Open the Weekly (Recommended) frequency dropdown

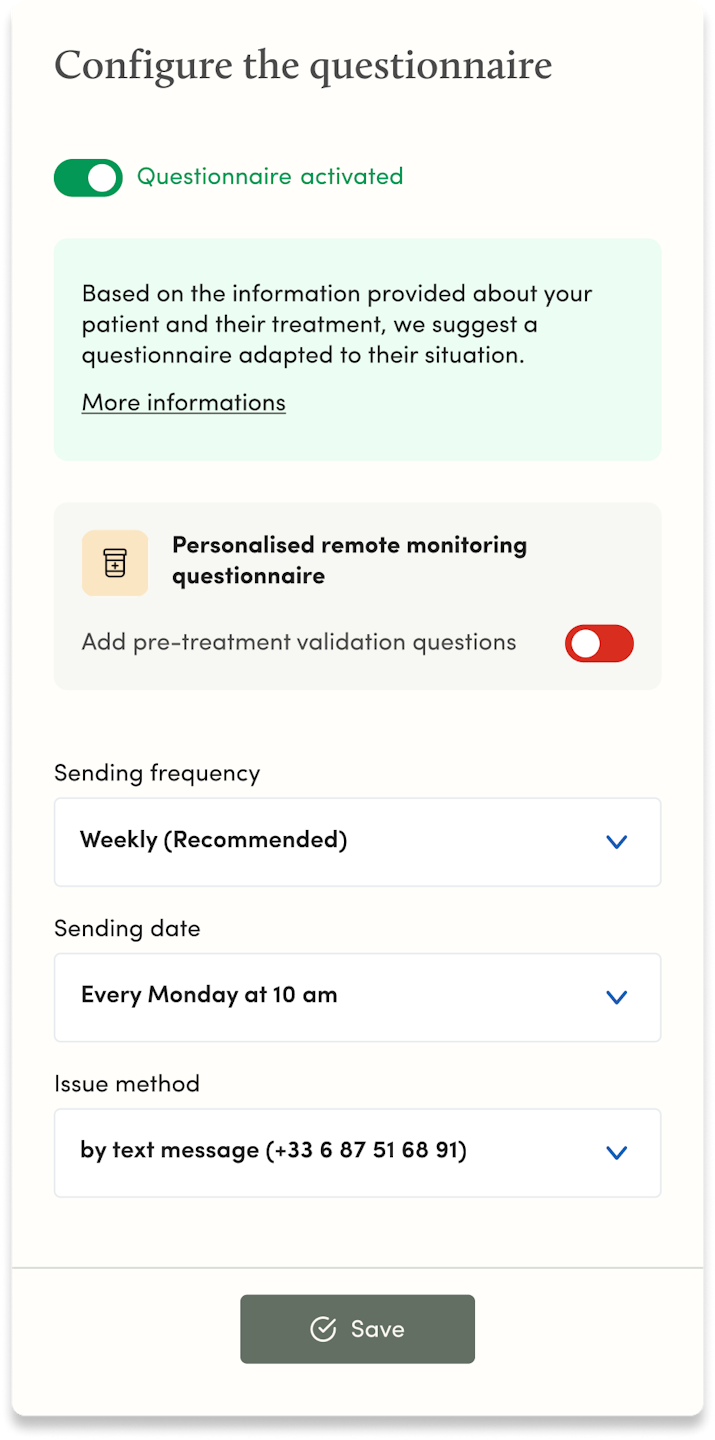click(x=357, y=841)
